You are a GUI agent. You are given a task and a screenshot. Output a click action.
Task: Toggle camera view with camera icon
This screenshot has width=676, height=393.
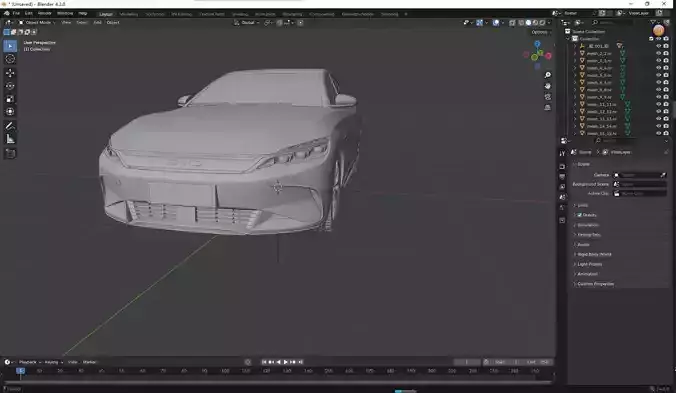(548, 97)
